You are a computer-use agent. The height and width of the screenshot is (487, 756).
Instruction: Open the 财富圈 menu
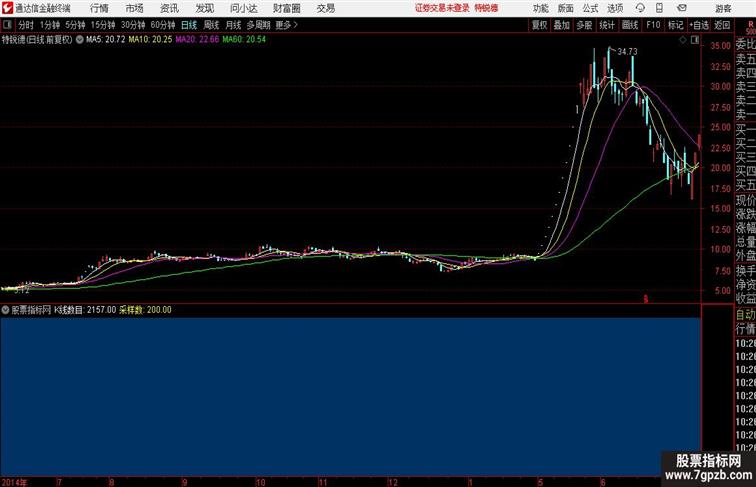tap(286, 8)
